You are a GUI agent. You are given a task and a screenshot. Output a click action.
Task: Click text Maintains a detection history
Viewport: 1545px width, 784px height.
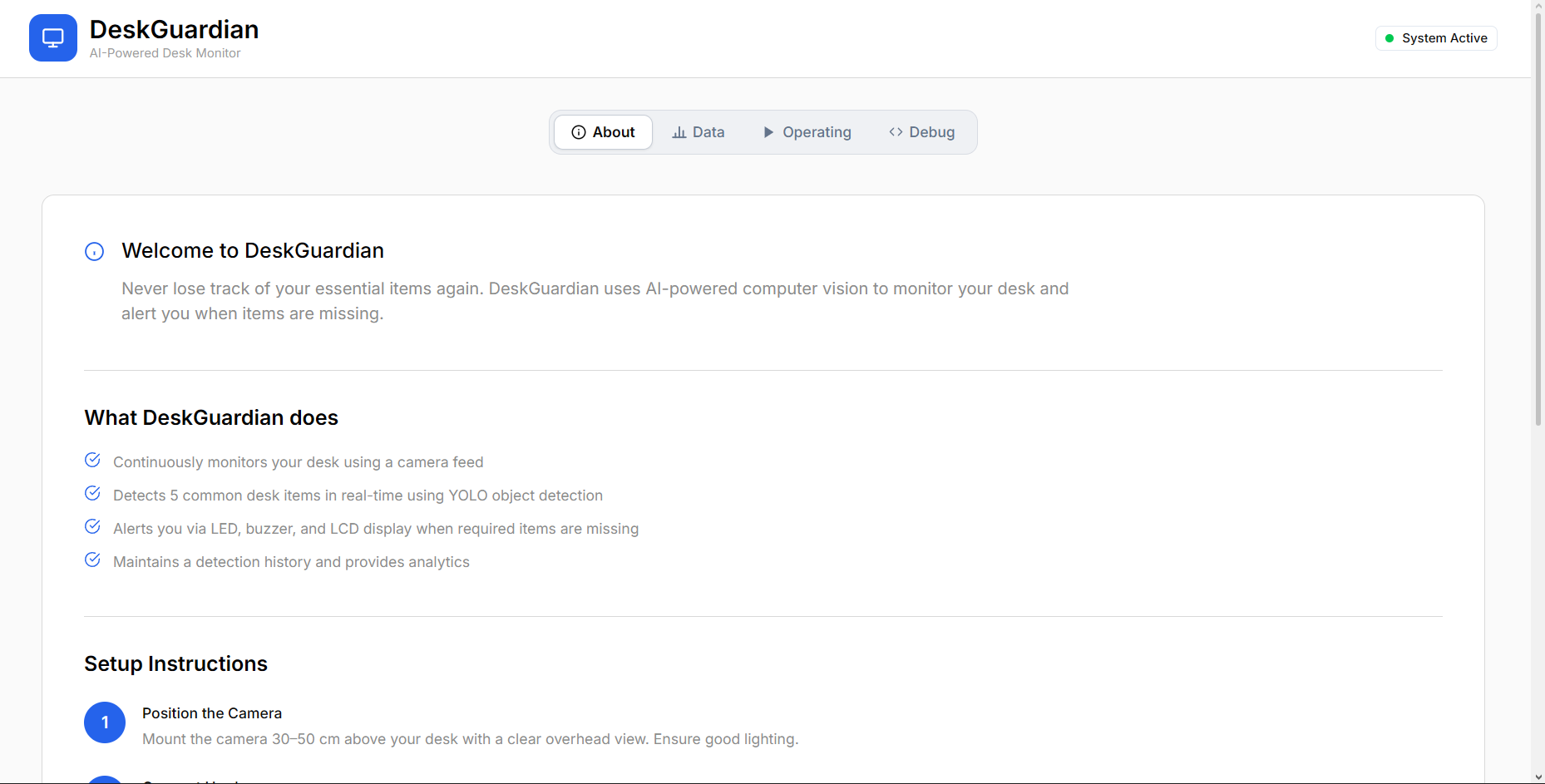pyautogui.click(x=291, y=562)
